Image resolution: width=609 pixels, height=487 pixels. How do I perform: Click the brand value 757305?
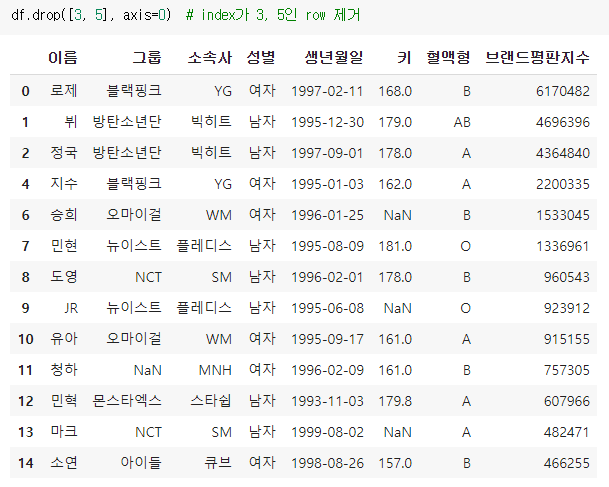pyautogui.click(x=567, y=370)
